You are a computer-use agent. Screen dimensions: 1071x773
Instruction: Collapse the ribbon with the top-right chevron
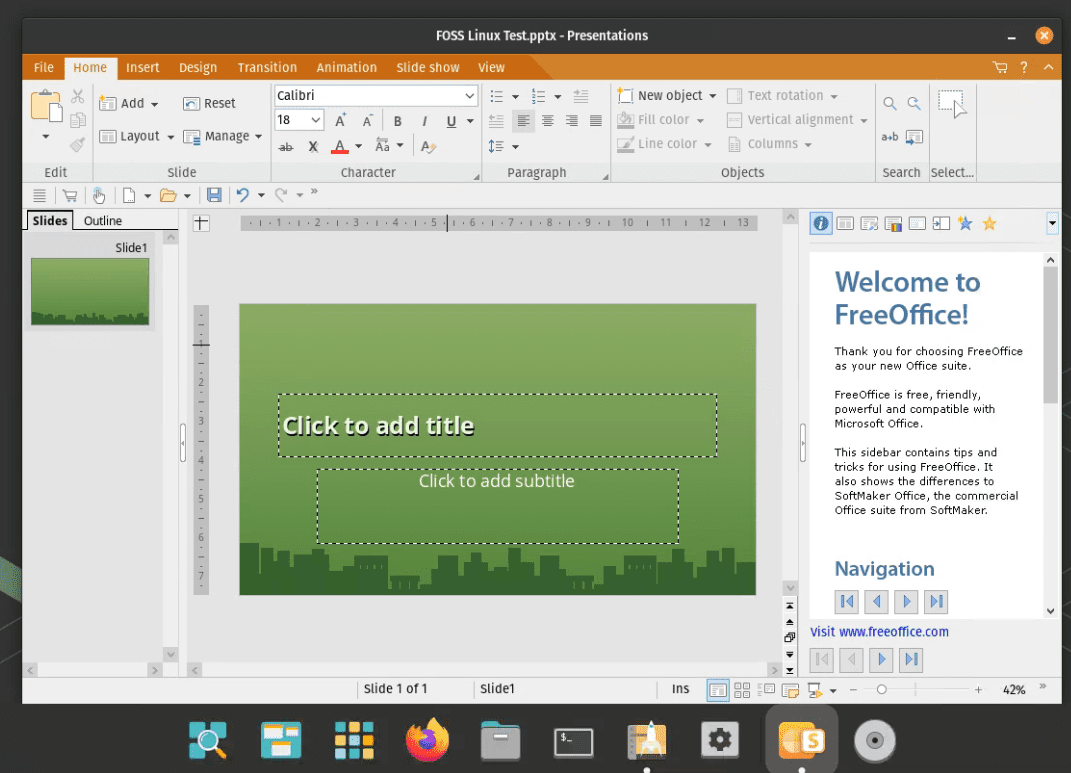click(x=1048, y=67)
